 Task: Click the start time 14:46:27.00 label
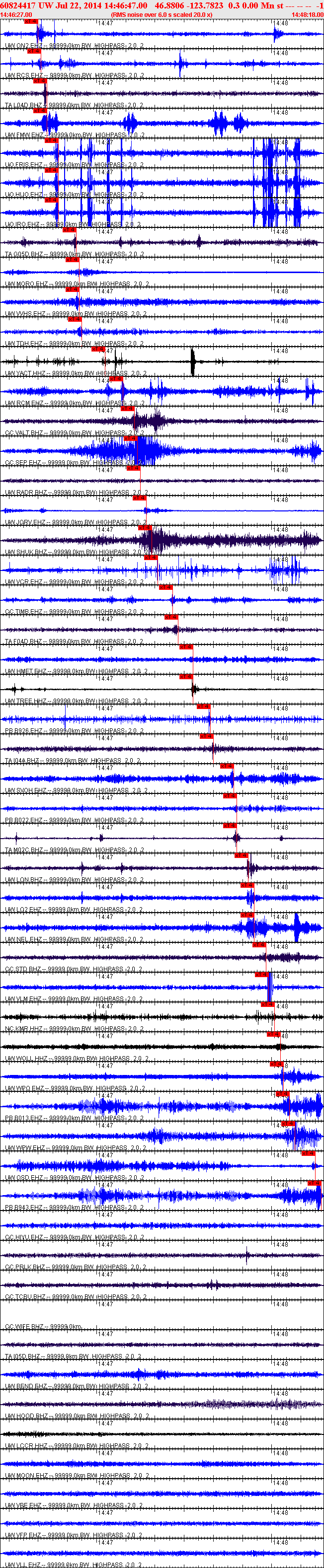16,14
